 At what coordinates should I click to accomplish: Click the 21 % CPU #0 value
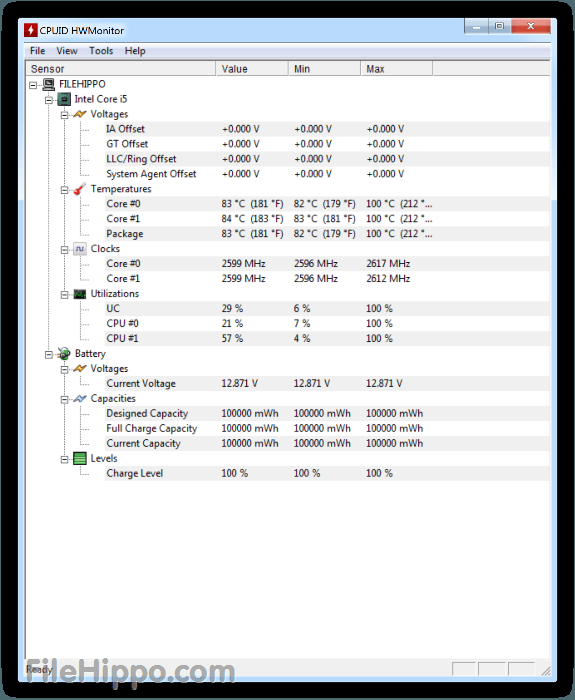click(232, 324)
